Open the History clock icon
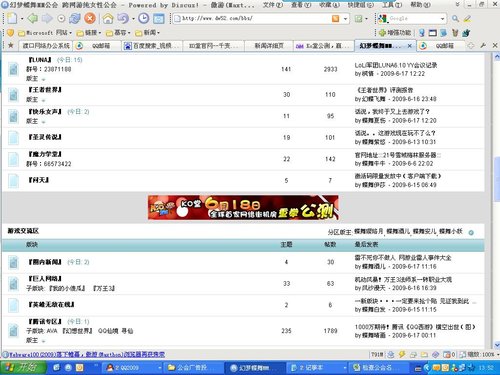 click(x=144, y=18)
